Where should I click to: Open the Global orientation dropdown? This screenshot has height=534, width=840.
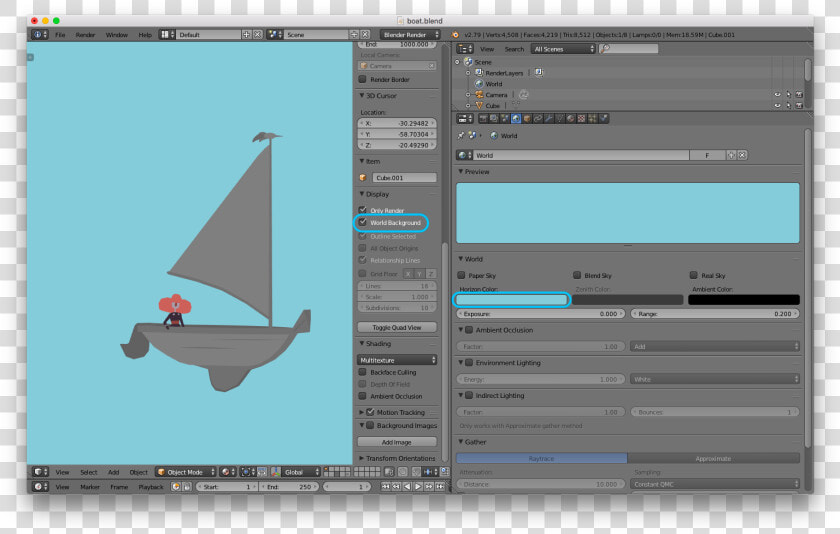pos(302,472)
